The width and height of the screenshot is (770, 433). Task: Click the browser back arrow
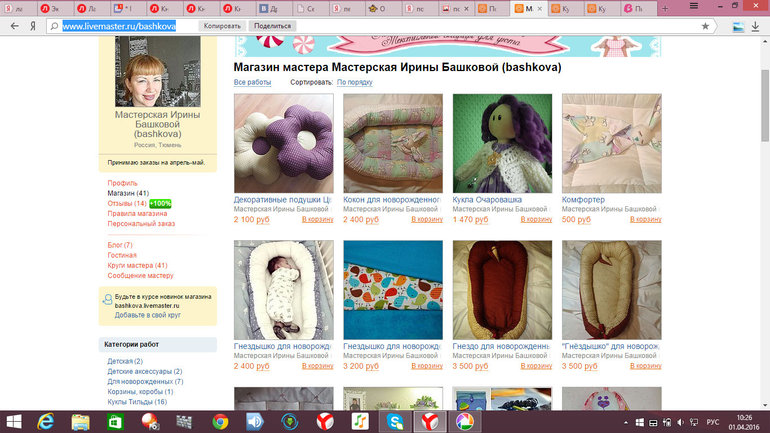[17, 25]
